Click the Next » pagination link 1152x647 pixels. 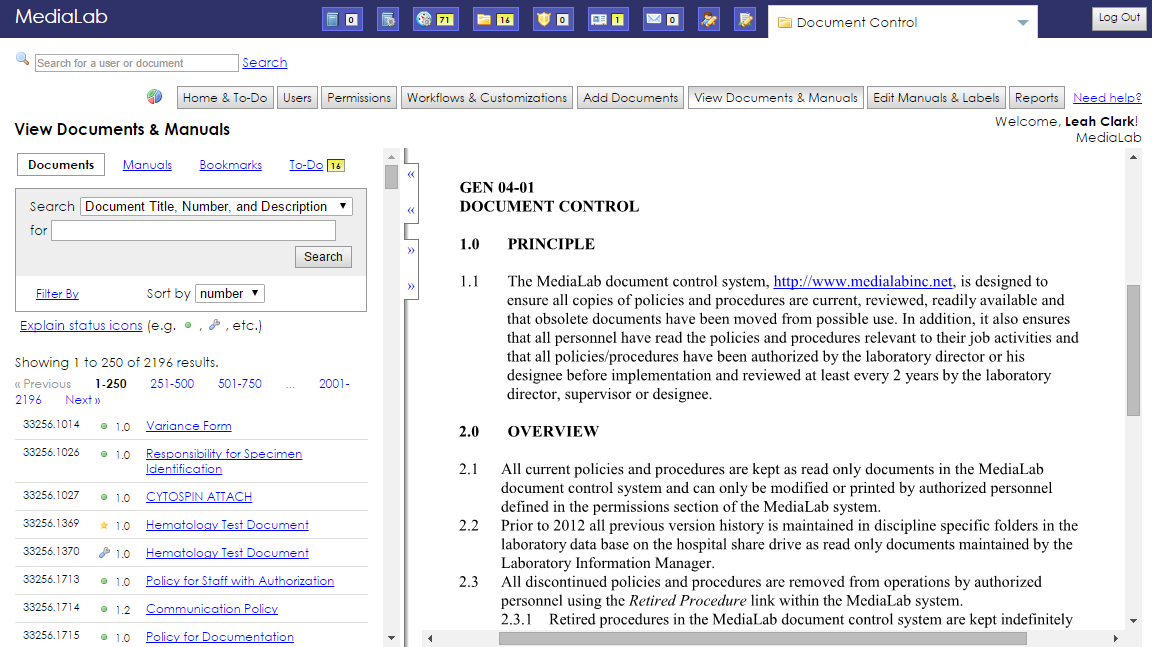coord(82,400)
